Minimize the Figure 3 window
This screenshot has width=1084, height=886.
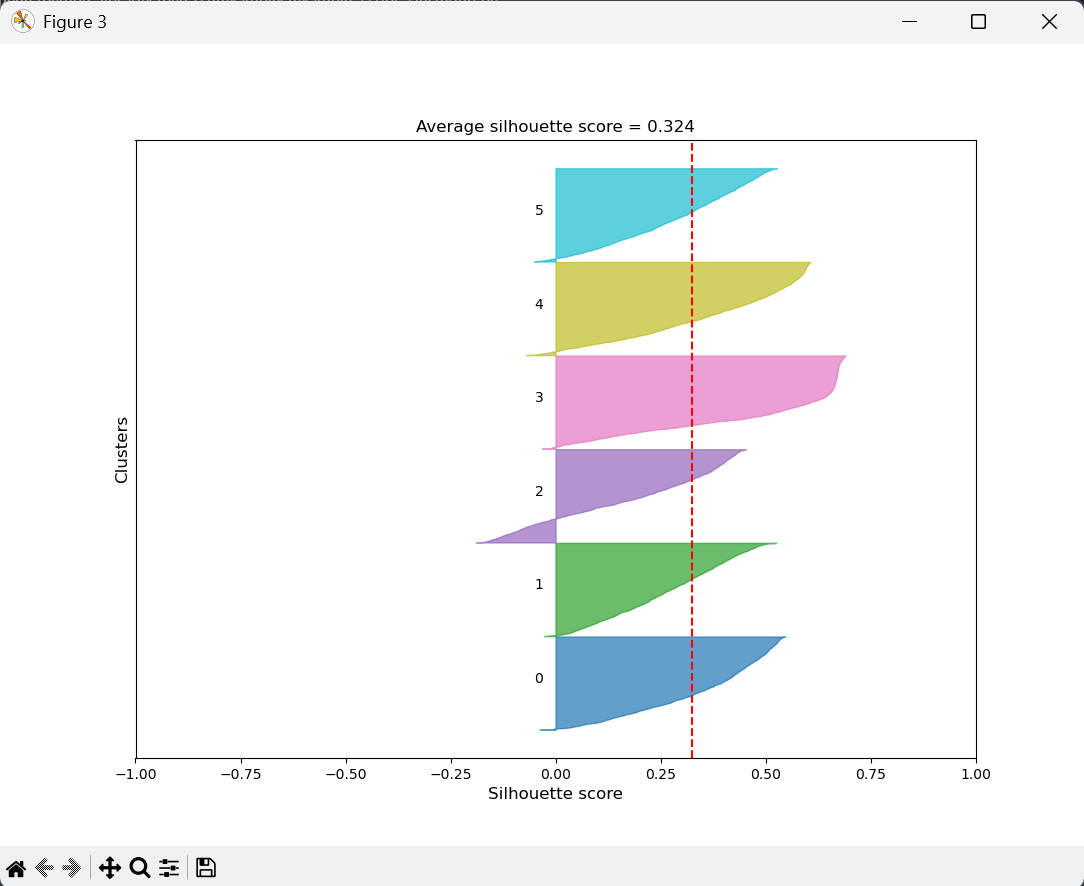908,21
